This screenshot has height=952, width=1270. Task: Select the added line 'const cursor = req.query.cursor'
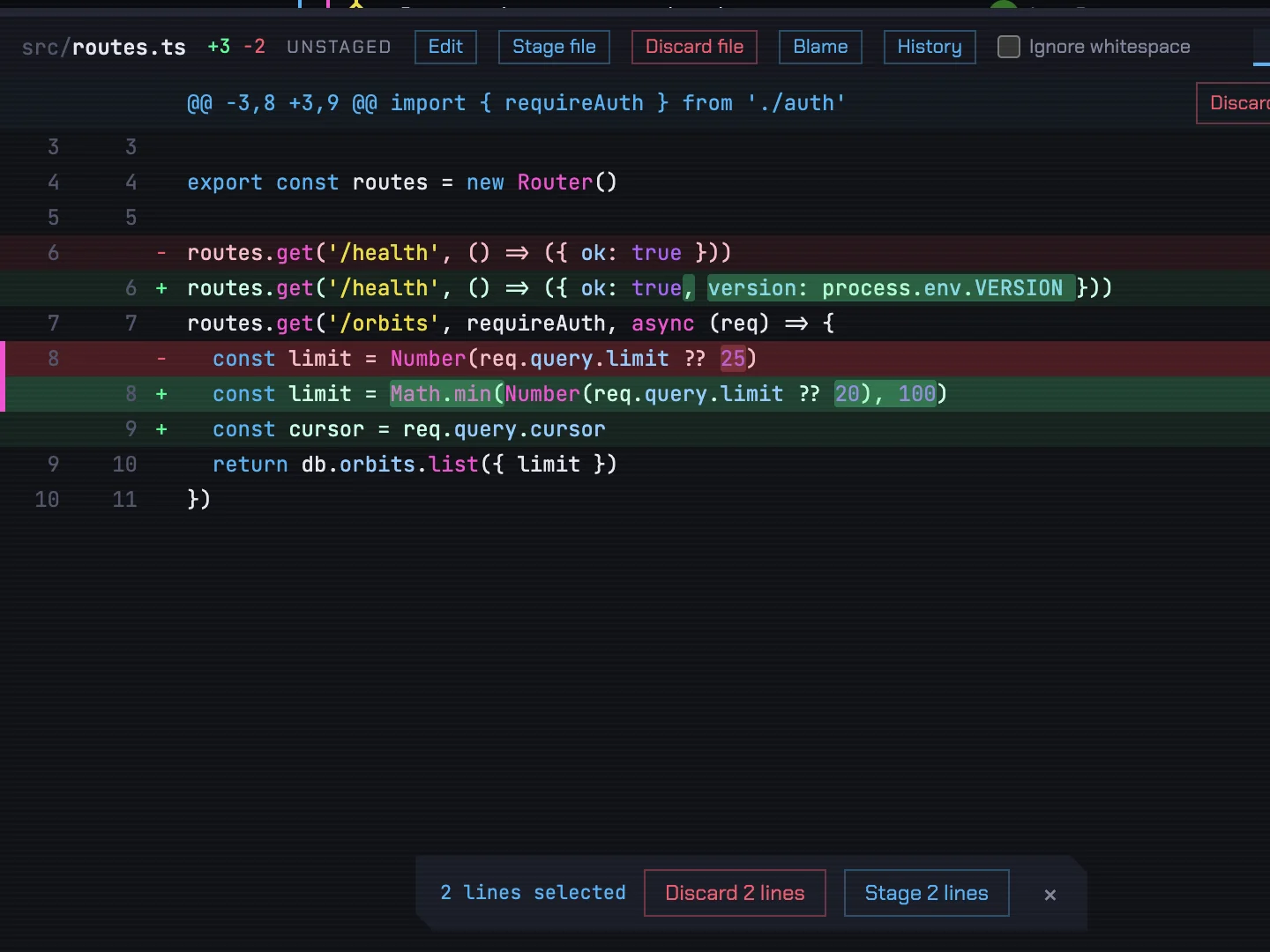tap(635, 429)
